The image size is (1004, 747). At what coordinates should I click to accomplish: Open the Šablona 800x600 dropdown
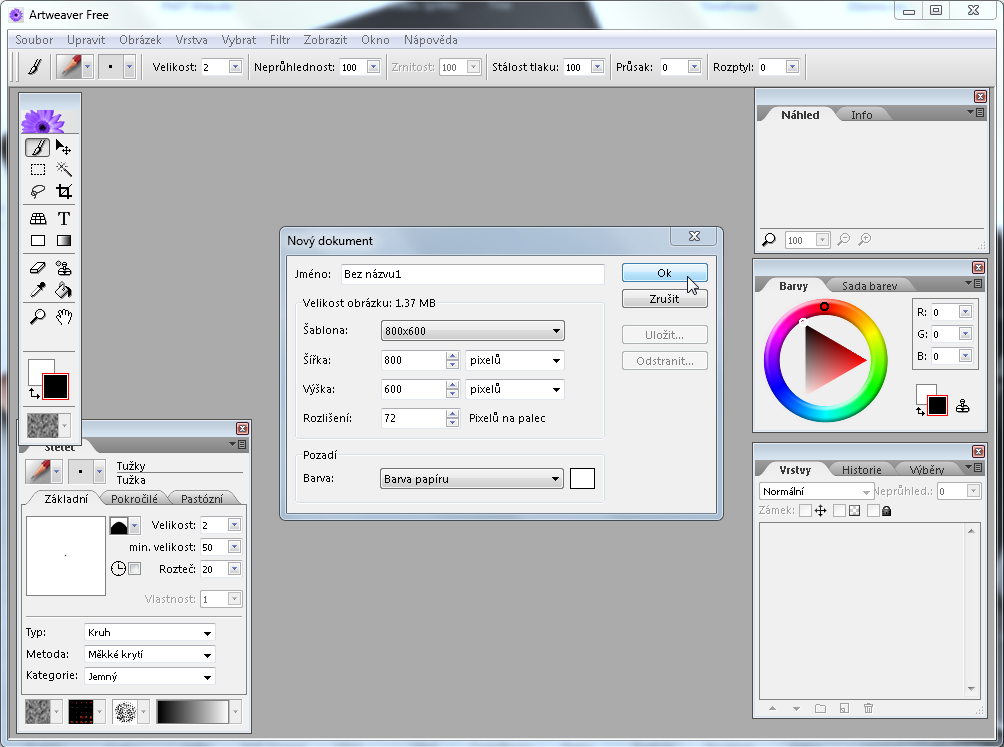pos(472,331)
